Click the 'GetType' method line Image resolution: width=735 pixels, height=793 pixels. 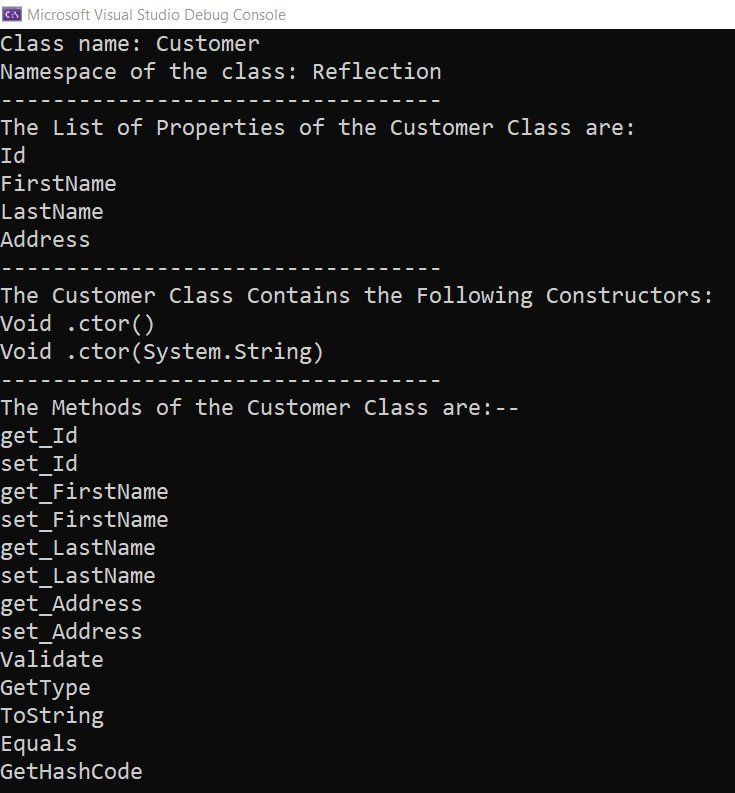(45, 688)
